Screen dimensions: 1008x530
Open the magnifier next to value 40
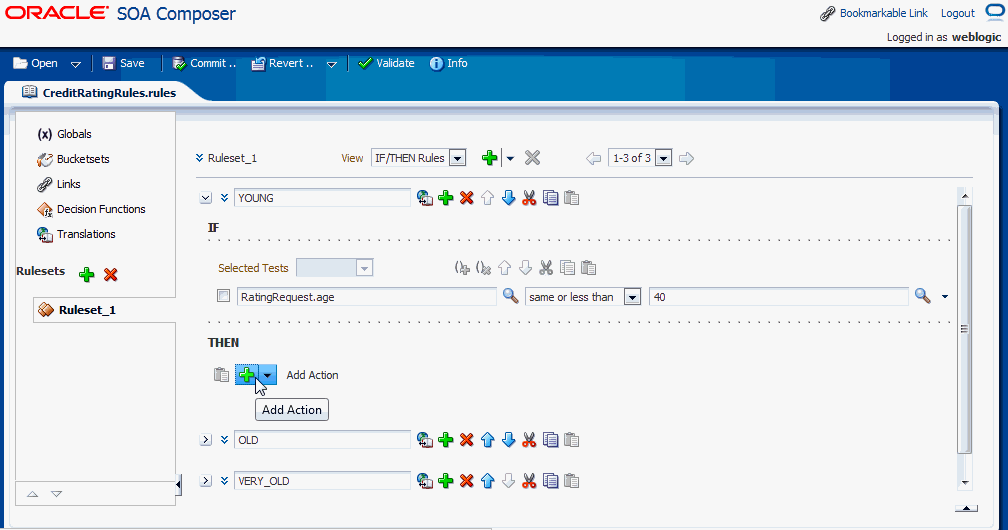coord(922,296)
